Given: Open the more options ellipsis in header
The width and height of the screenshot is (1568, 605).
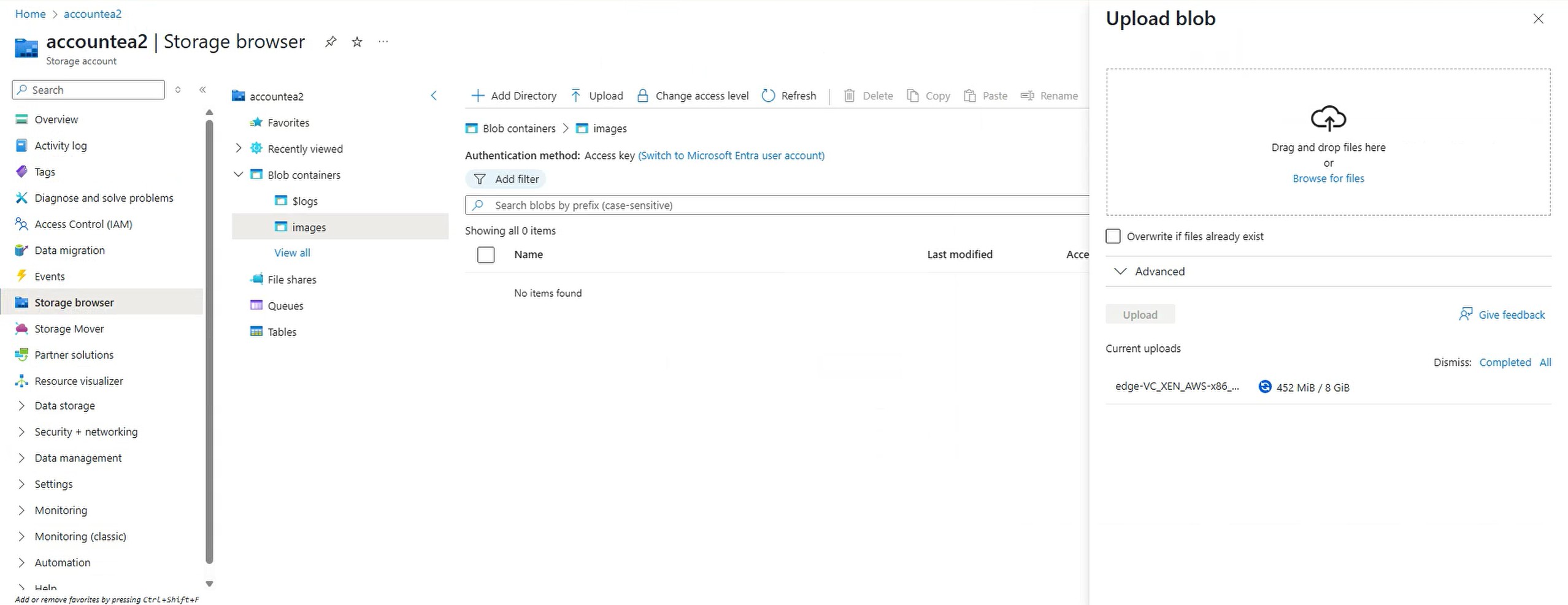Looking at the screenshot, I should pos(383,42).
